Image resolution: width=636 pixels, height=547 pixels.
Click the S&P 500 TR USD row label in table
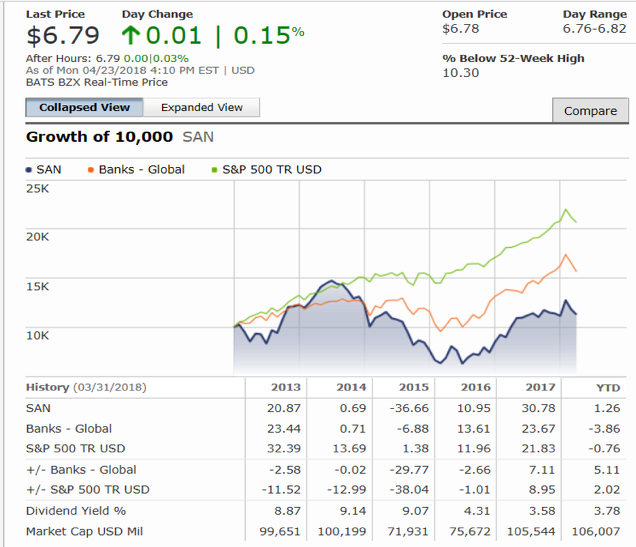point(76,449)
